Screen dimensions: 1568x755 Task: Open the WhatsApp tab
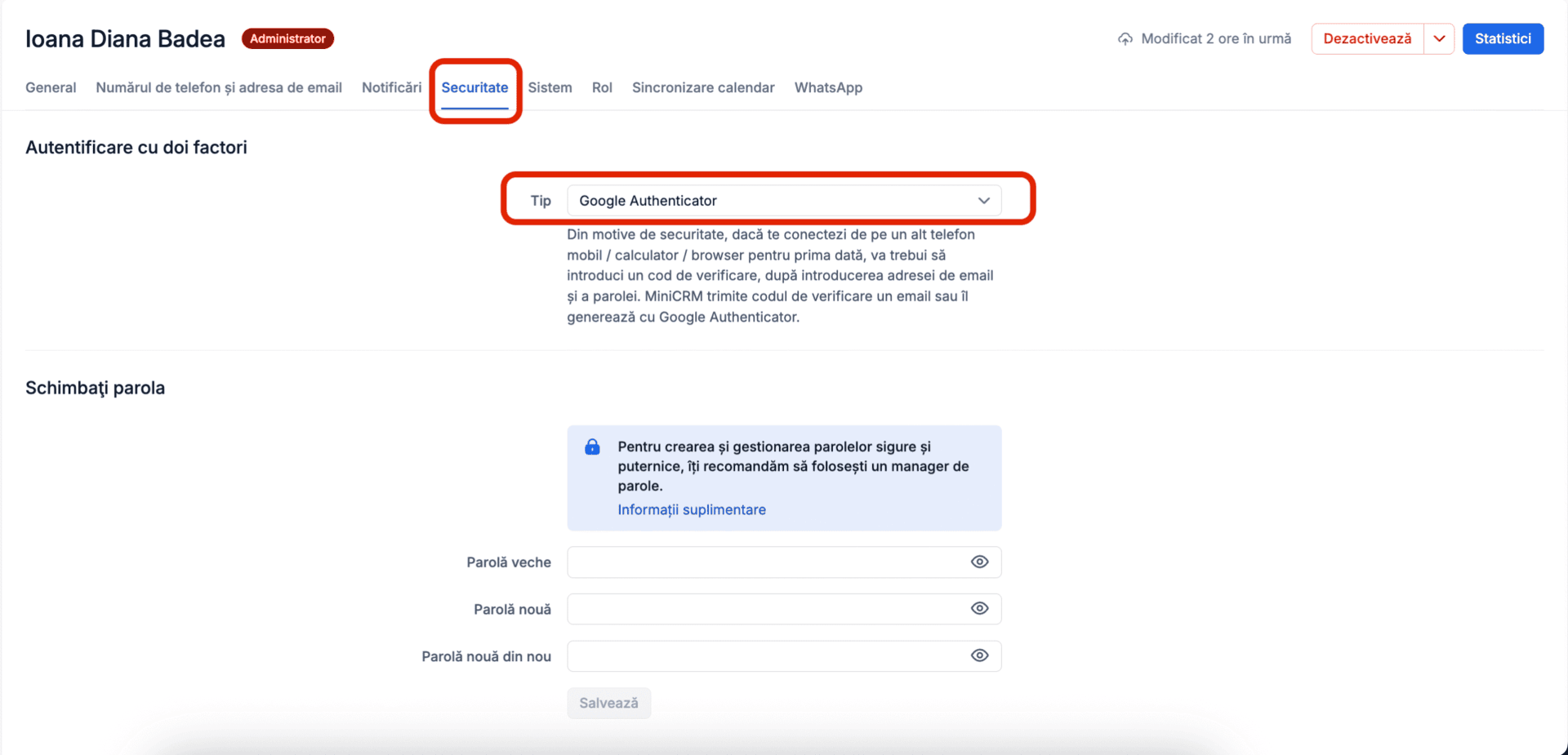click(828, 87)
